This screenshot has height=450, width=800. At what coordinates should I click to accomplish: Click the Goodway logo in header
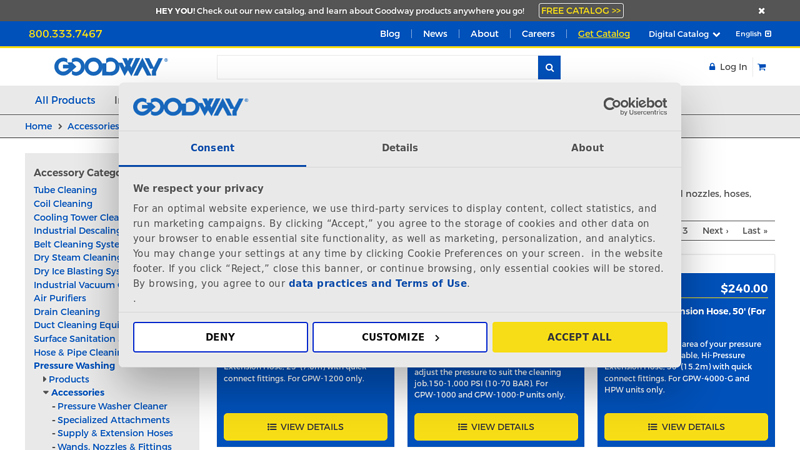111,67
